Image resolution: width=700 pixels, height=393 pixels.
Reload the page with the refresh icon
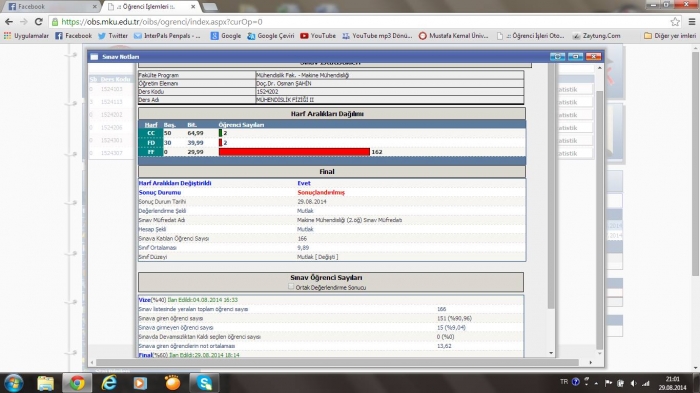(x=38, y=21)
